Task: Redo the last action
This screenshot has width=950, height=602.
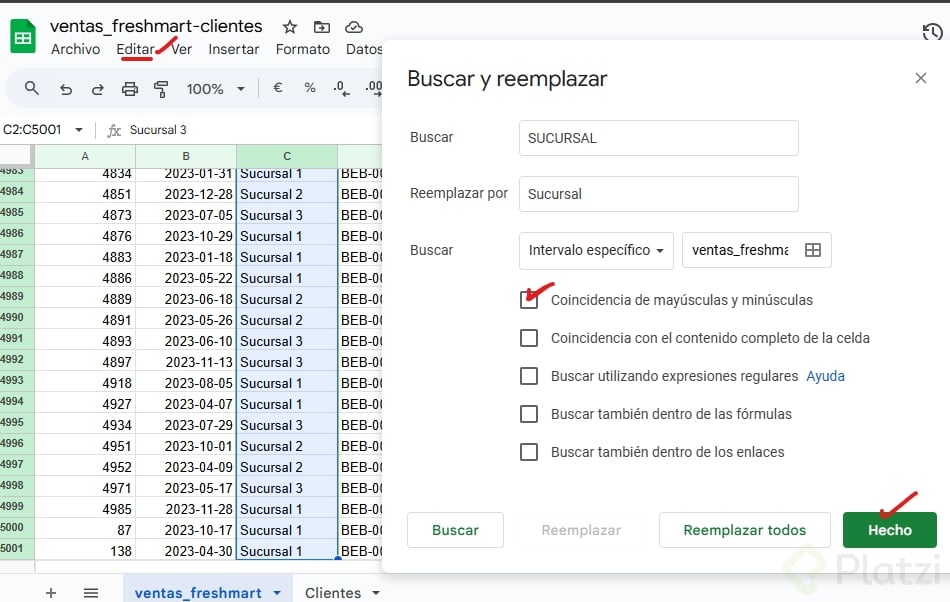Action: [x=98, y=89]
